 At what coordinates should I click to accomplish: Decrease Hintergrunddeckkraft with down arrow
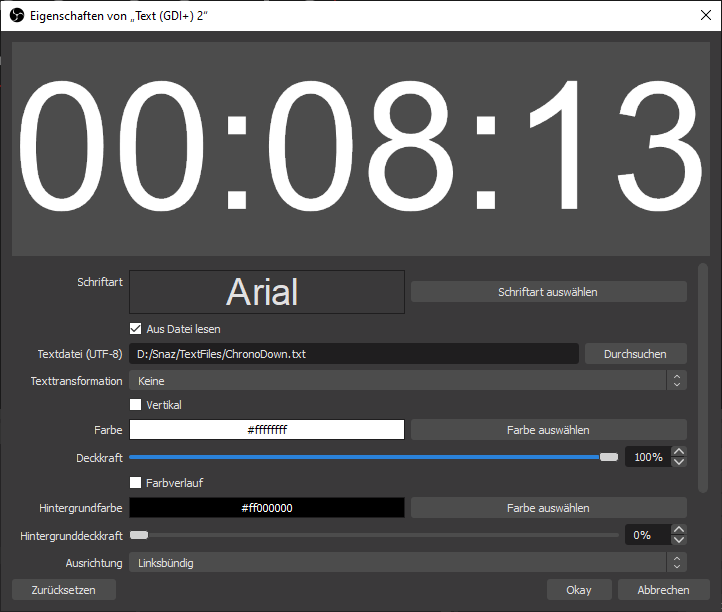pyautogui.click(x=679, y=540)
